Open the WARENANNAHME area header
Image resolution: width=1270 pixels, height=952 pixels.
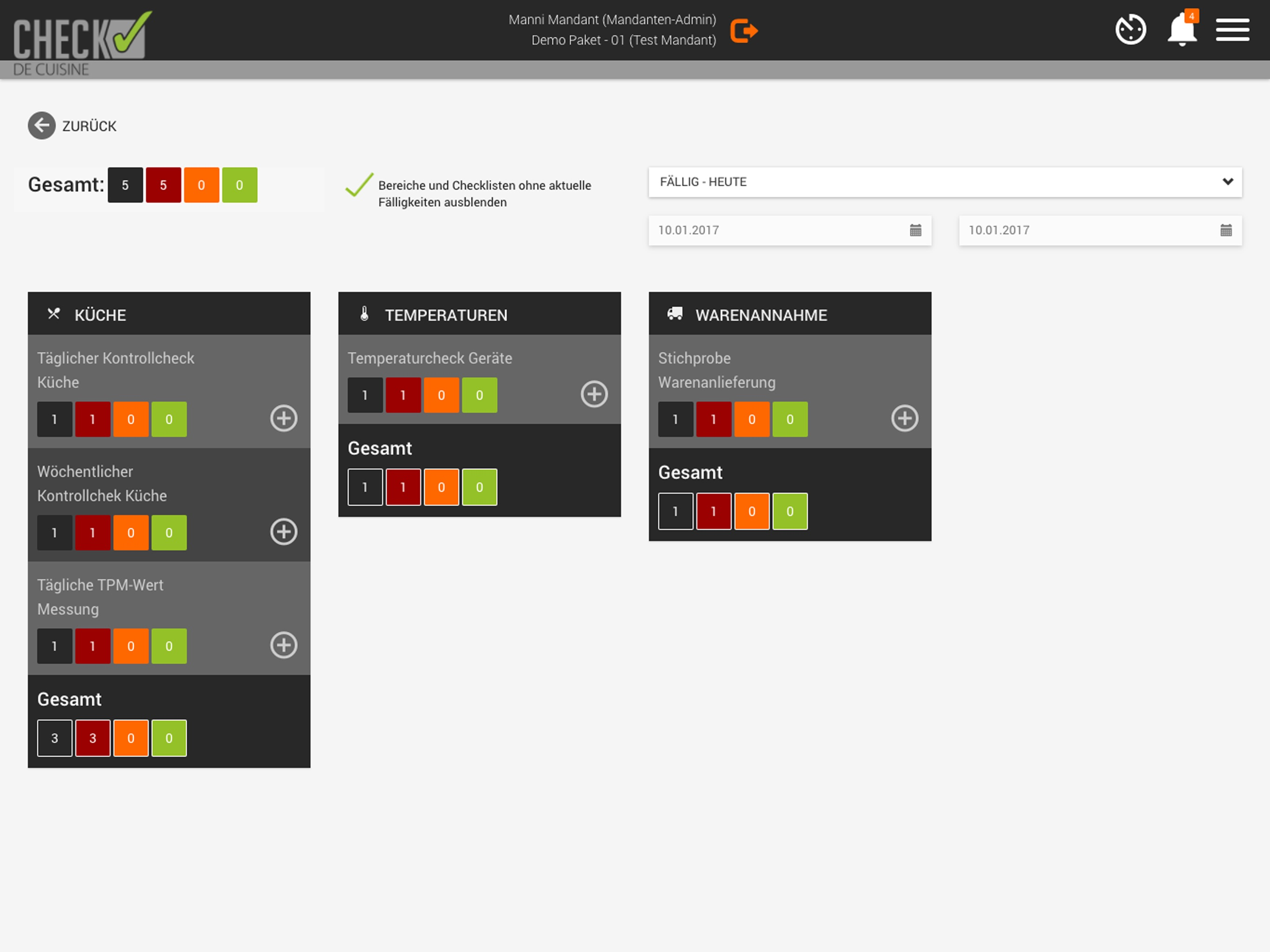point(790,313)
